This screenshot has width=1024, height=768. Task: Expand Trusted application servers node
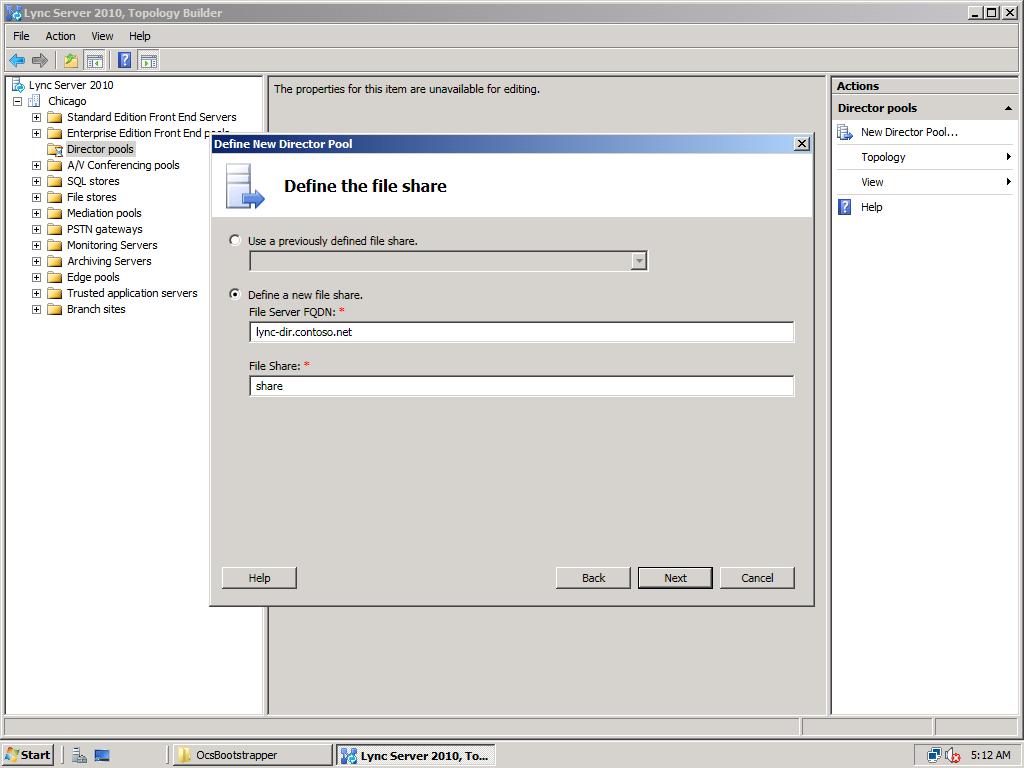[x=37, y=293]
